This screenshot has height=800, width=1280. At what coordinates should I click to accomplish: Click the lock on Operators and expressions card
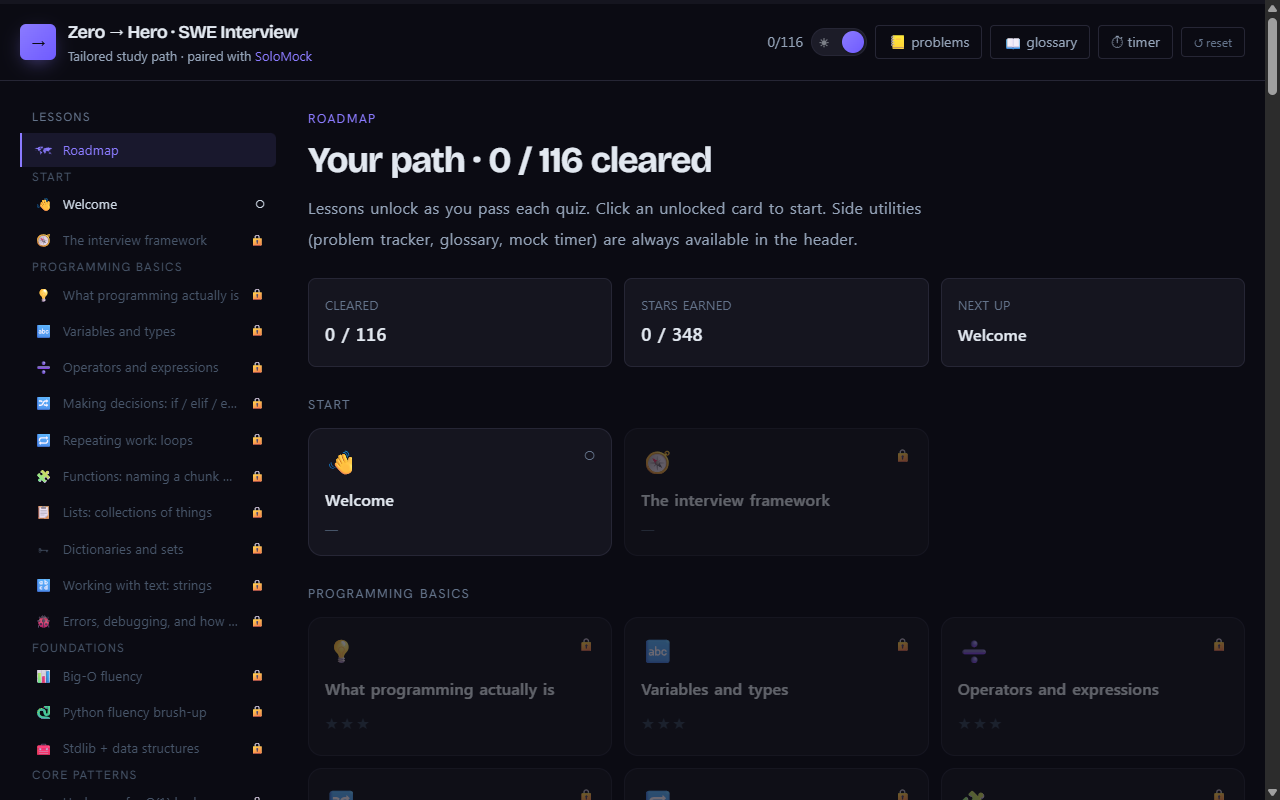coord(1219,644)
